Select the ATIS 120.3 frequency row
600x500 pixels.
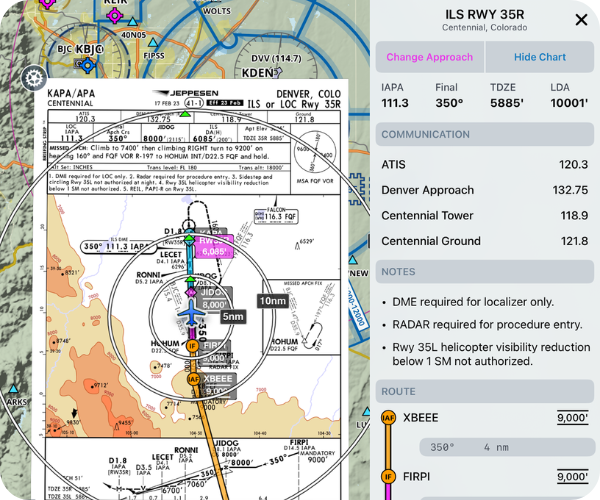coord(484,164)
